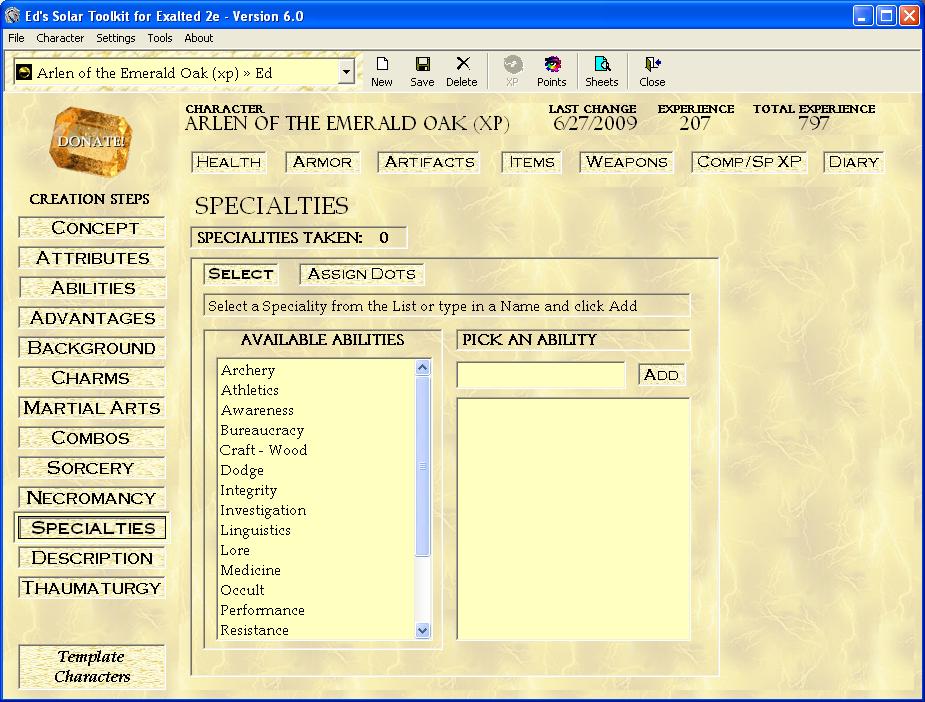Image resolution: width=925 pixels, height=702 pixels.
Task: Go to the Abilities creation step
Action: pos(92,288)
